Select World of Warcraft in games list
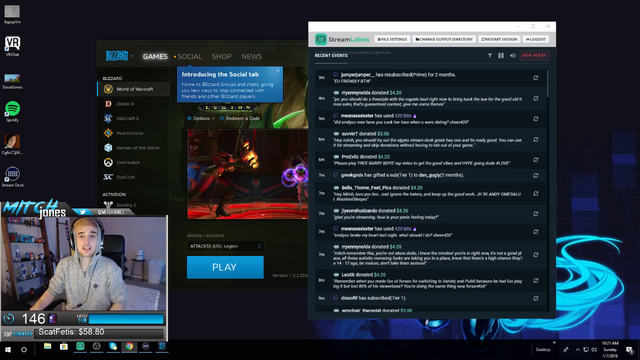Viewport: 640px width, 360px height. [x=134, y=89]
